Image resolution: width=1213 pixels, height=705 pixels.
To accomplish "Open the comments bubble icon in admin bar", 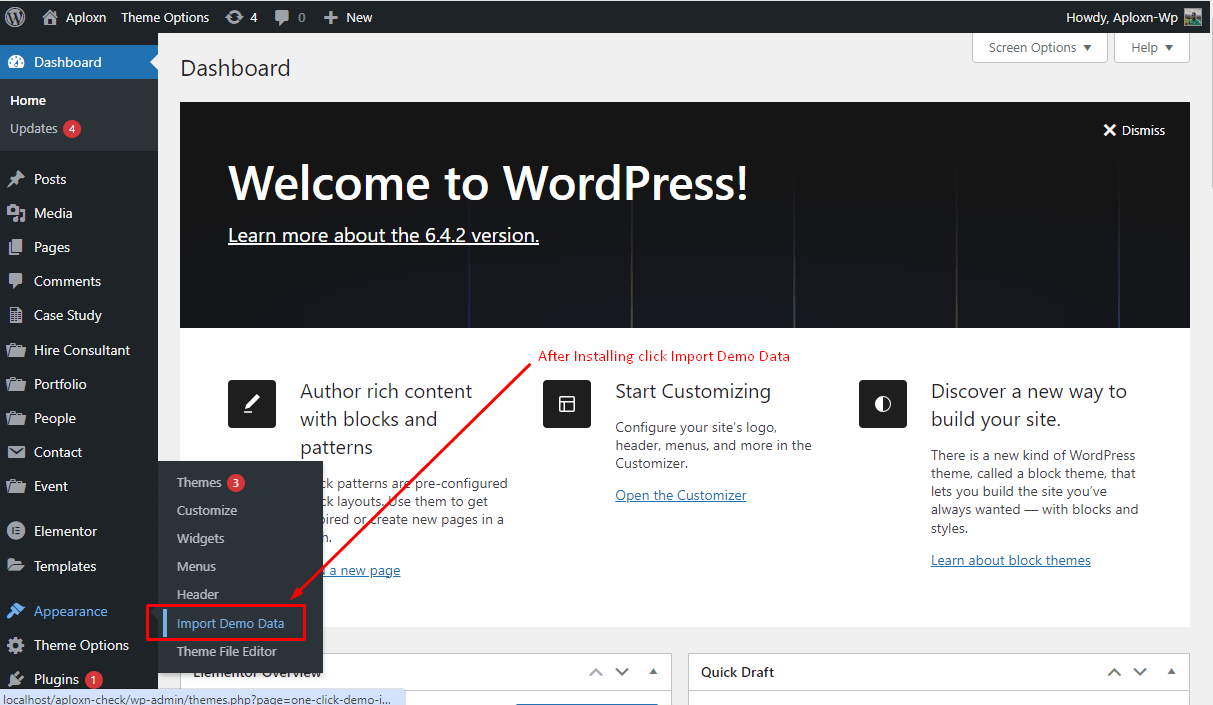I will (x=282, y=17).
